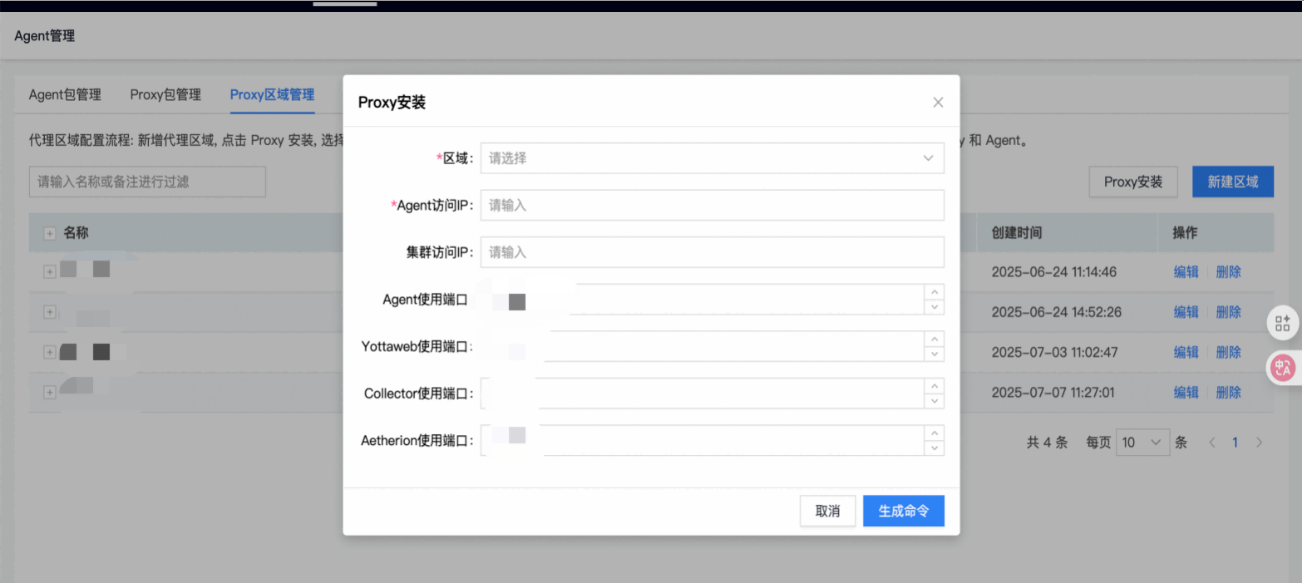The height and width of the screenshot is (583, 1304).
Task: Expand all rows via header plus icon
Action: pyautogui.click(x=49, y=233)
